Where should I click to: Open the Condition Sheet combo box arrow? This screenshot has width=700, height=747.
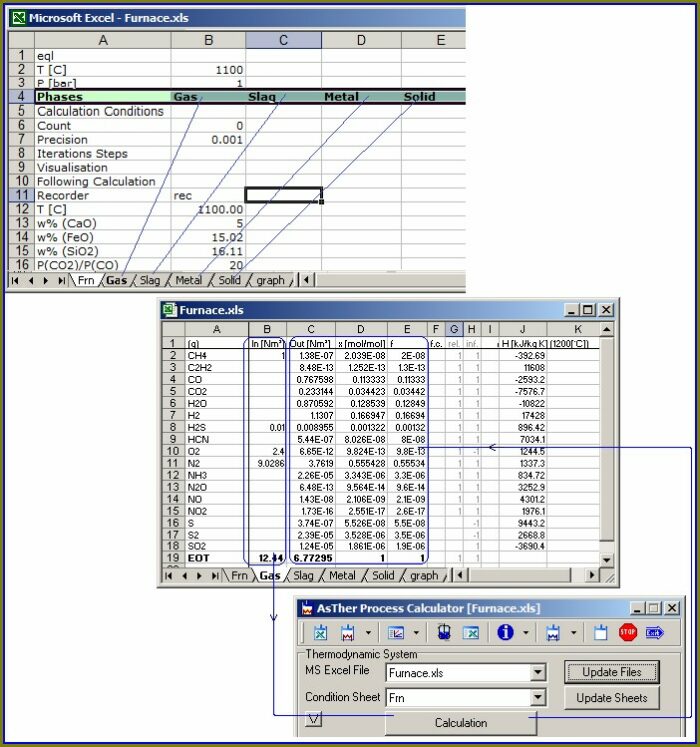(x=538, y=697)
